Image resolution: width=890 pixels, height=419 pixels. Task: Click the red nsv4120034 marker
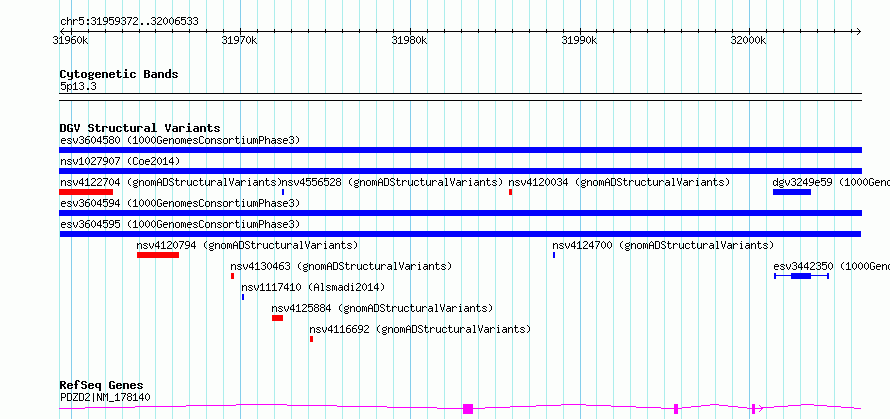point(510,192)
